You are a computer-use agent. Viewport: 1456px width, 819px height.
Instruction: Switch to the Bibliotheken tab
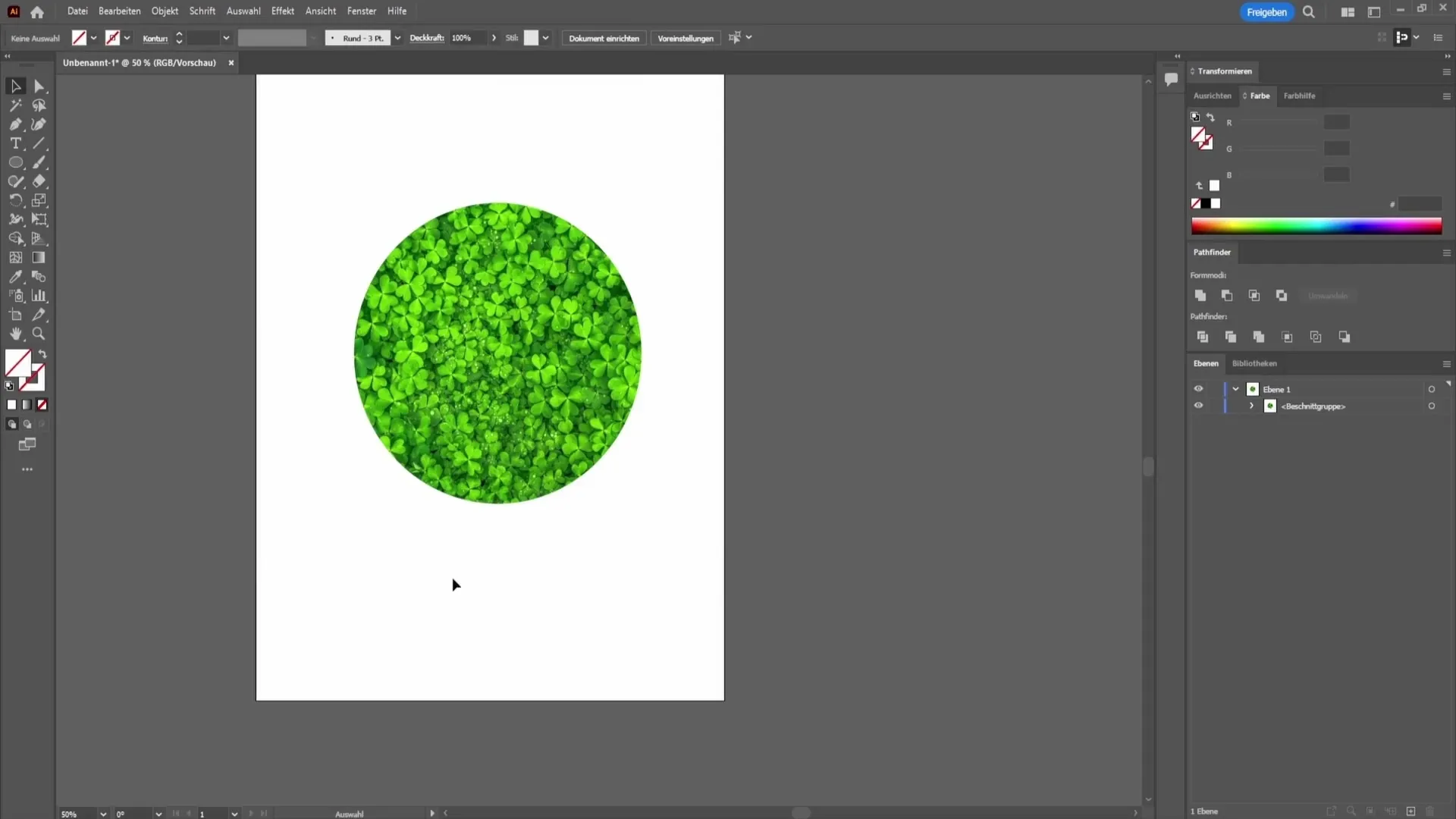tap(1254, 363)
